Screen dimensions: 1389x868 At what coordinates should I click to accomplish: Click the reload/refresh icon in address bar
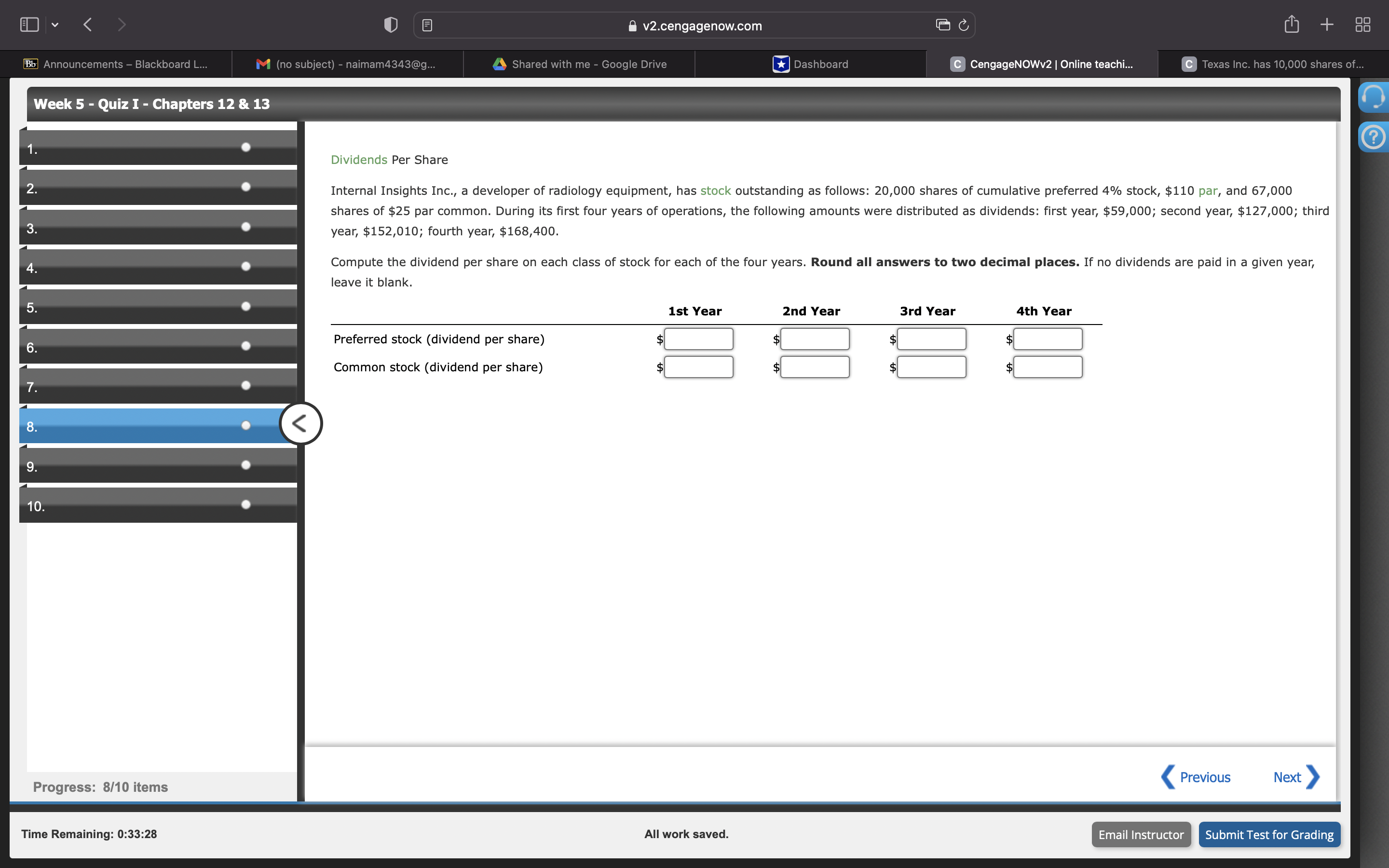[964, 25]
